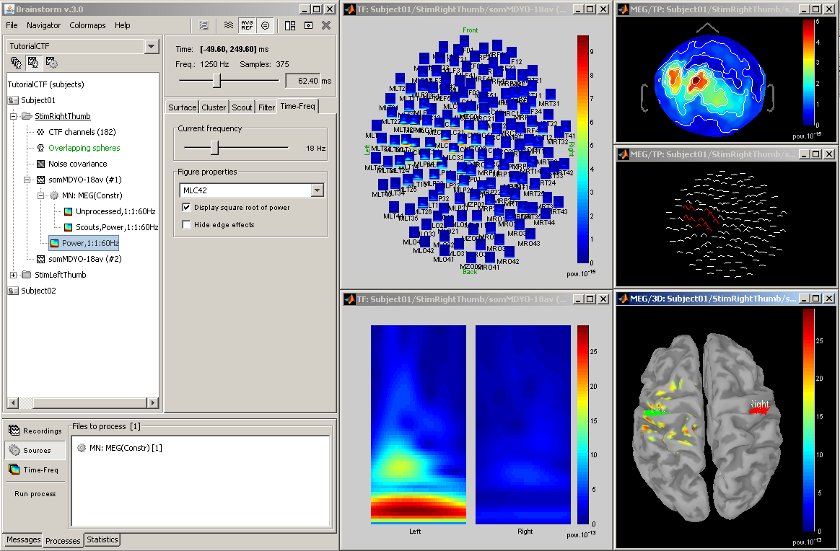Switch to the Scout tab

pos(242,107)
